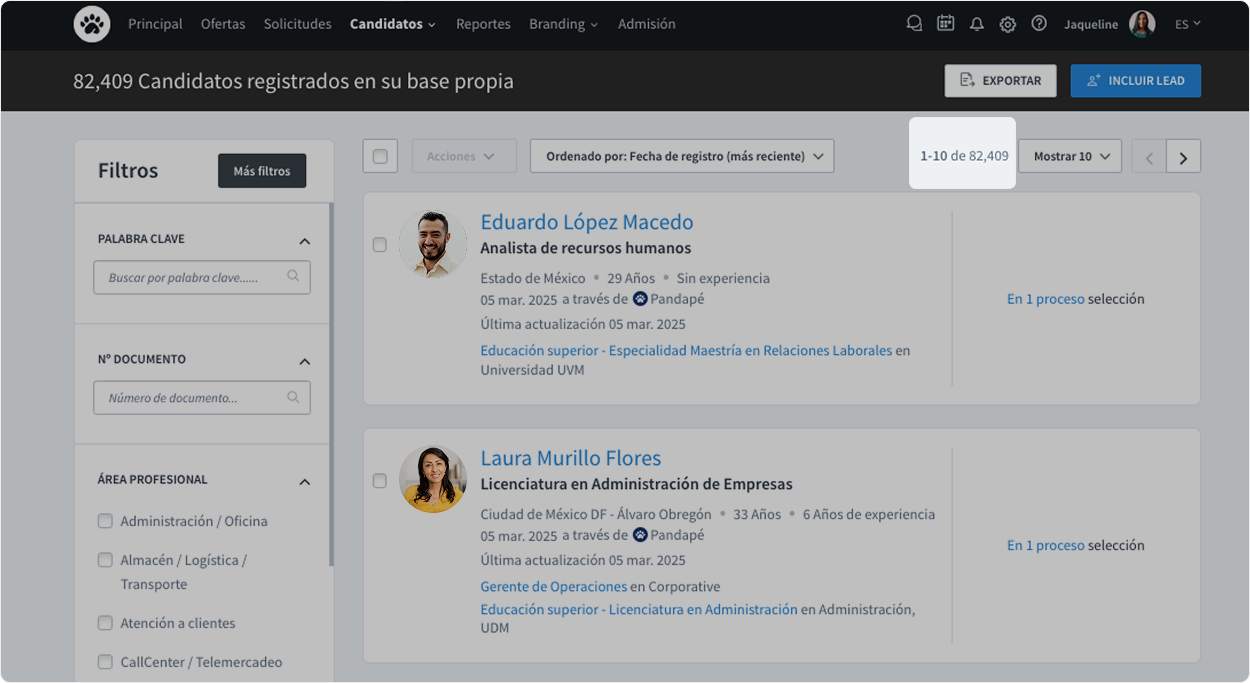The width and height of the screenshot is (1250, 683).
Task: Check the Atención a clientes filter
Action: (x=105, y=623)
